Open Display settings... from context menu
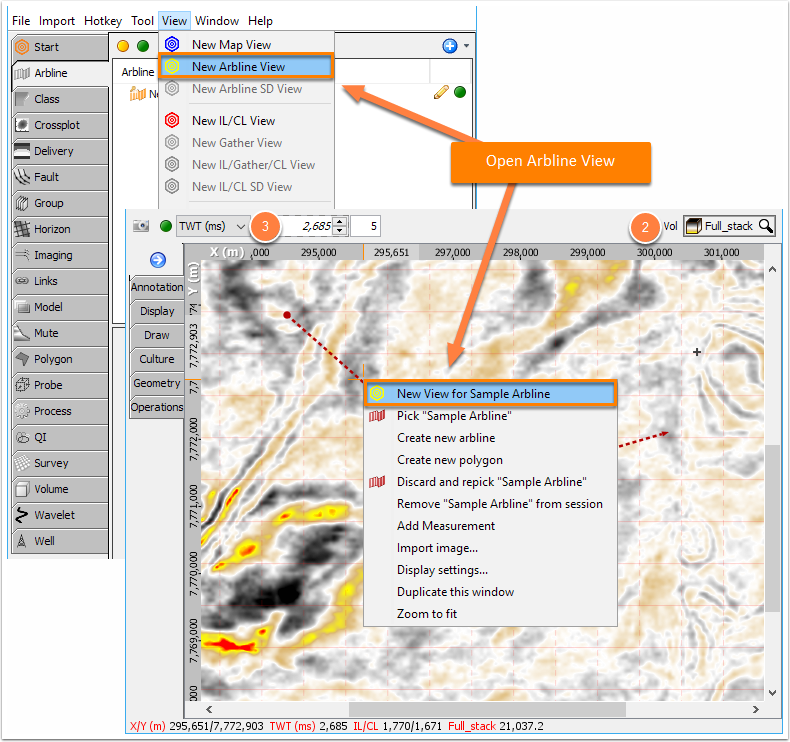 pyautogui.click(x=490, y=570)
